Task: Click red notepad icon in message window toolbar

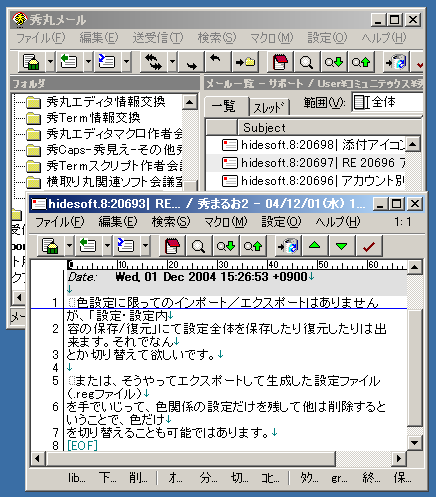Action: [172, 246]
